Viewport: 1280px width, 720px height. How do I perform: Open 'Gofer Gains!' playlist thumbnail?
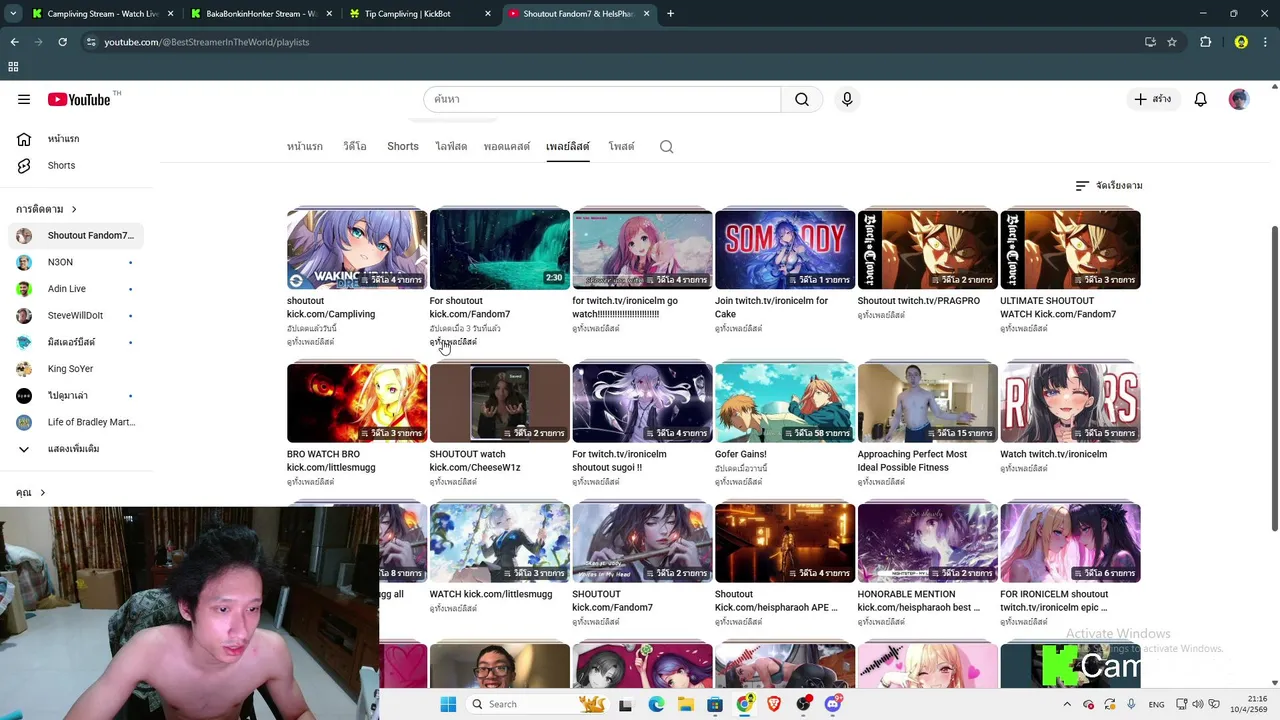785,403
